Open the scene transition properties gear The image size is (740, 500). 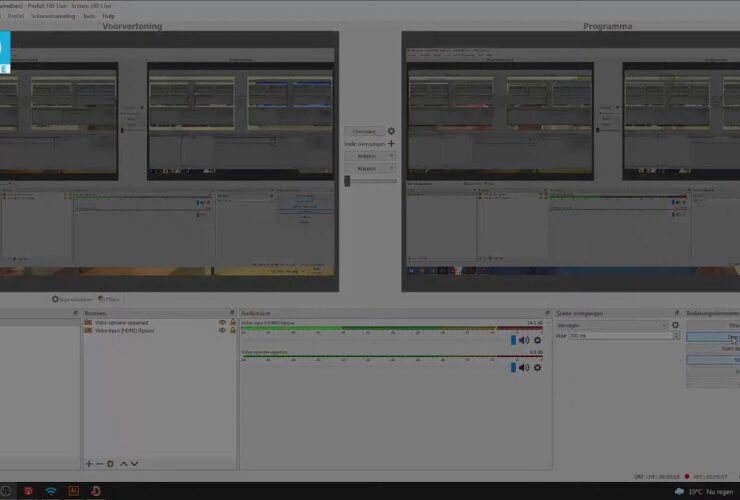[x=675, y=325]
